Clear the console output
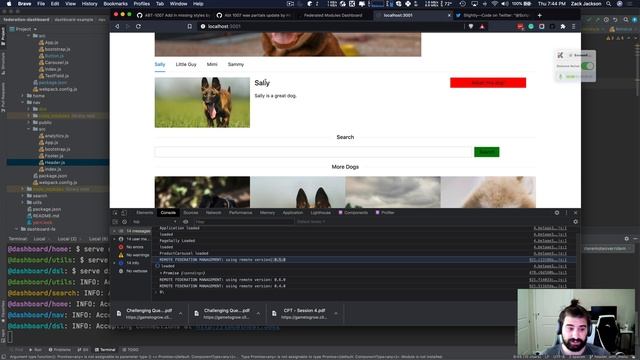The height and width of the screenshot is (360, 640). pos(124,222)
